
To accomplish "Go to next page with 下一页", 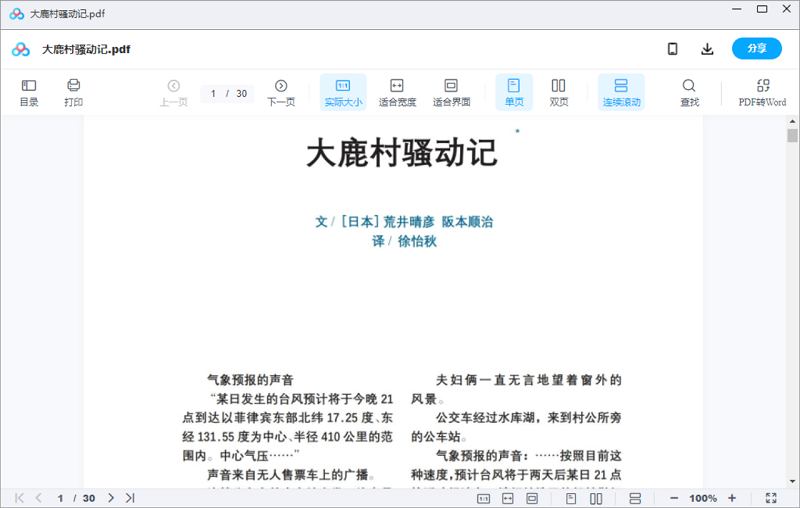I will point(281,92).
